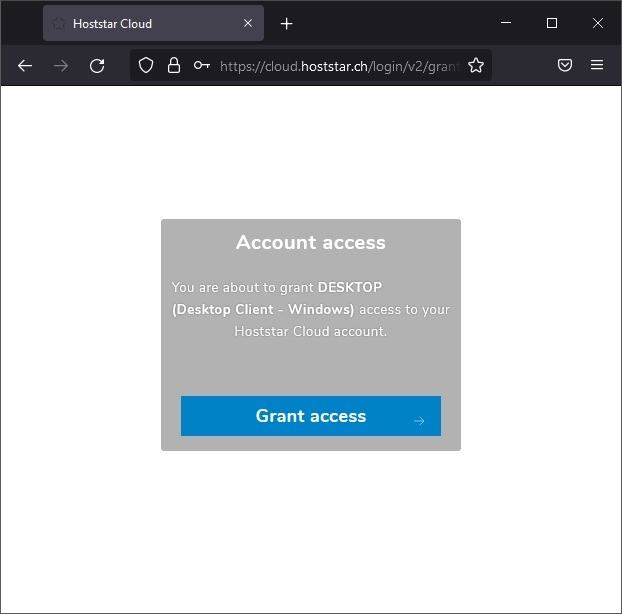
Task: Open saved logins key icon
Action: (202, 65)
